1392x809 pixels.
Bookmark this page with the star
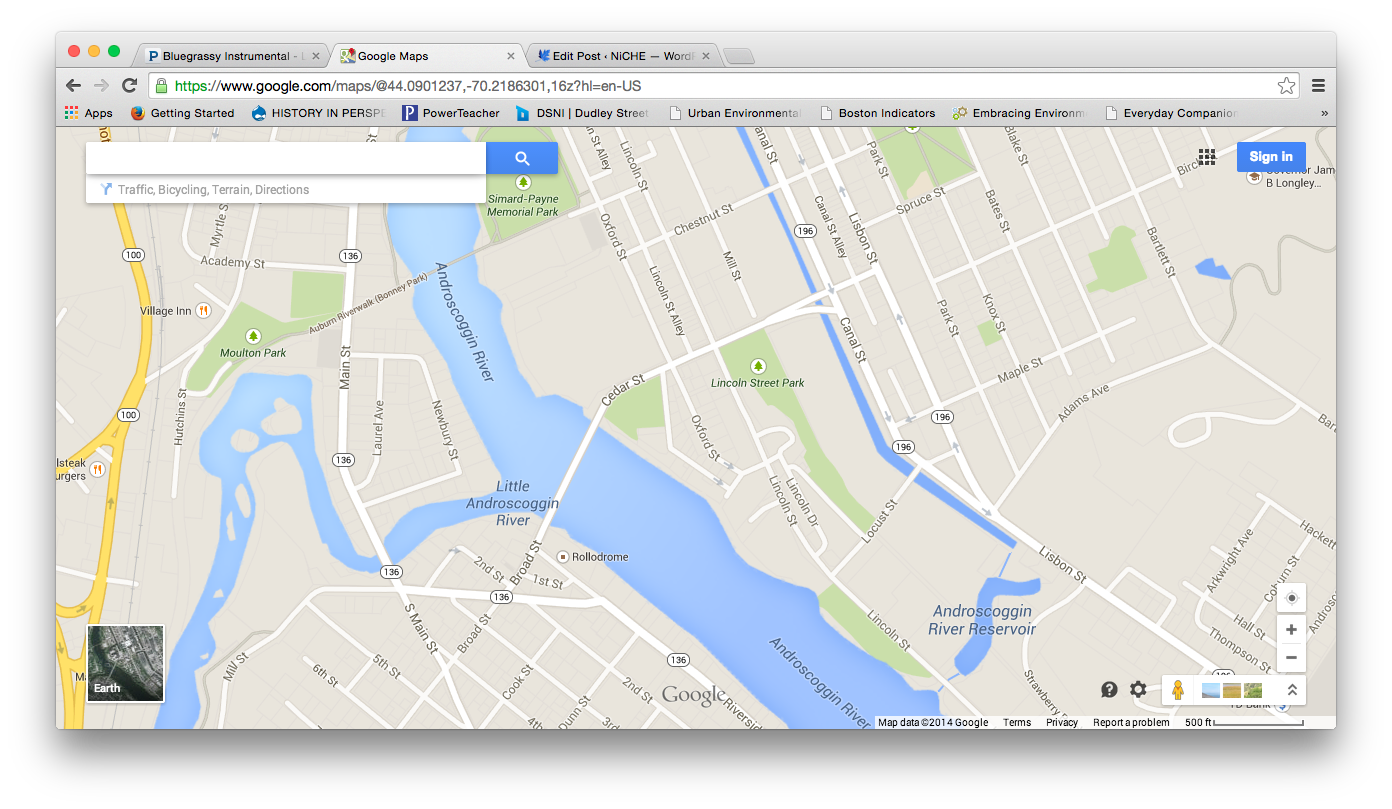[x=1286, y=86]
